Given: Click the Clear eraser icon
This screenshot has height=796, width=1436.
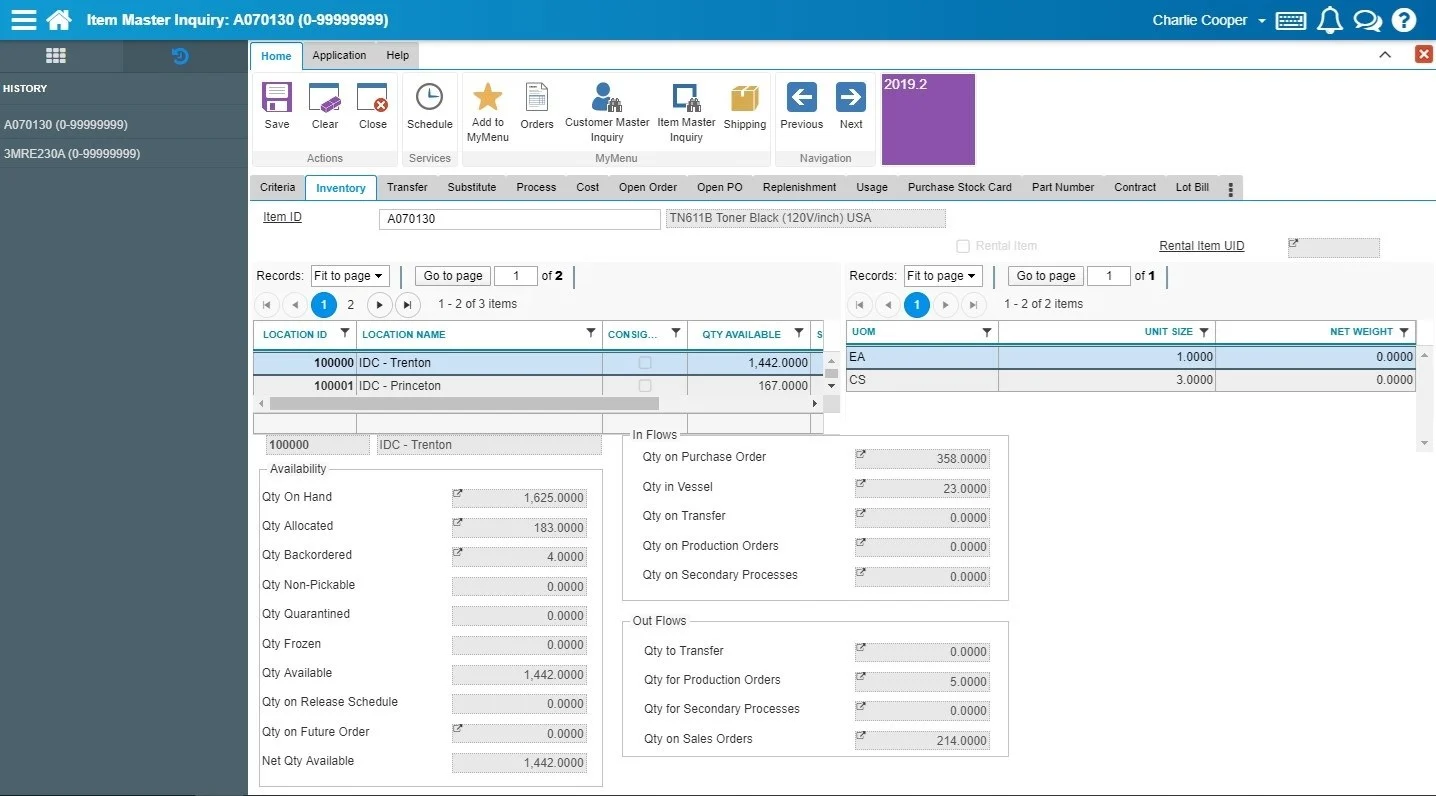Looking at the screenshot, I should (x=325, y=98).
